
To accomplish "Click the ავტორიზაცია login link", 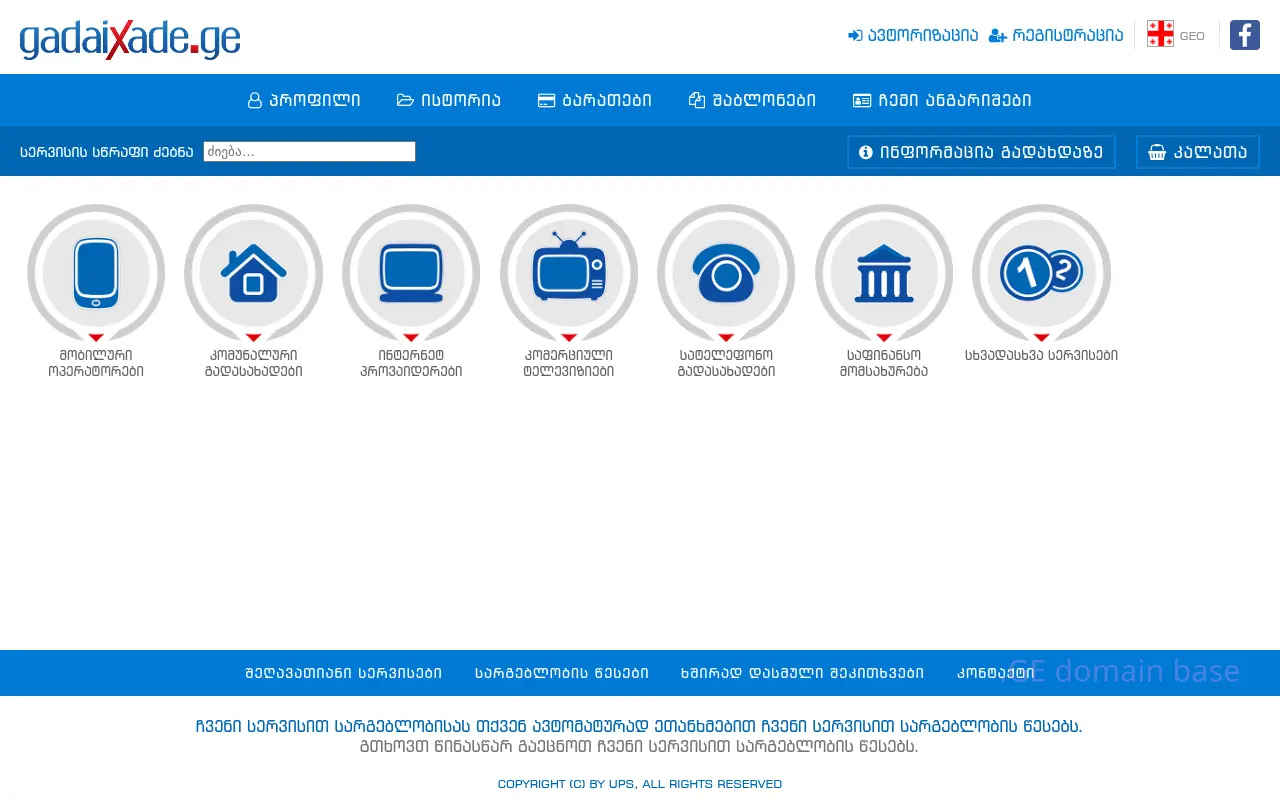I will coord(913,35).
